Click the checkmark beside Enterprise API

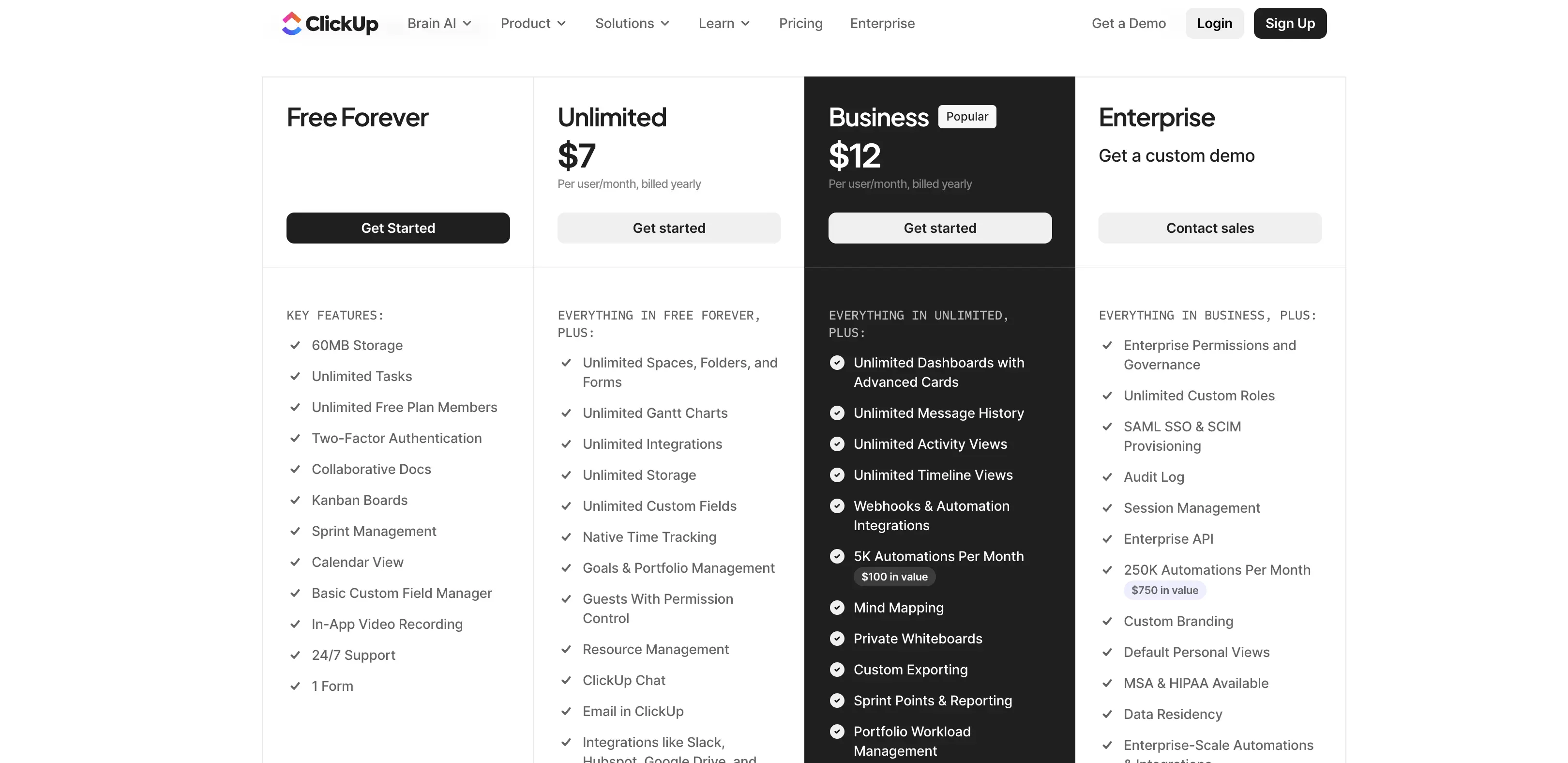[1107, 539]
